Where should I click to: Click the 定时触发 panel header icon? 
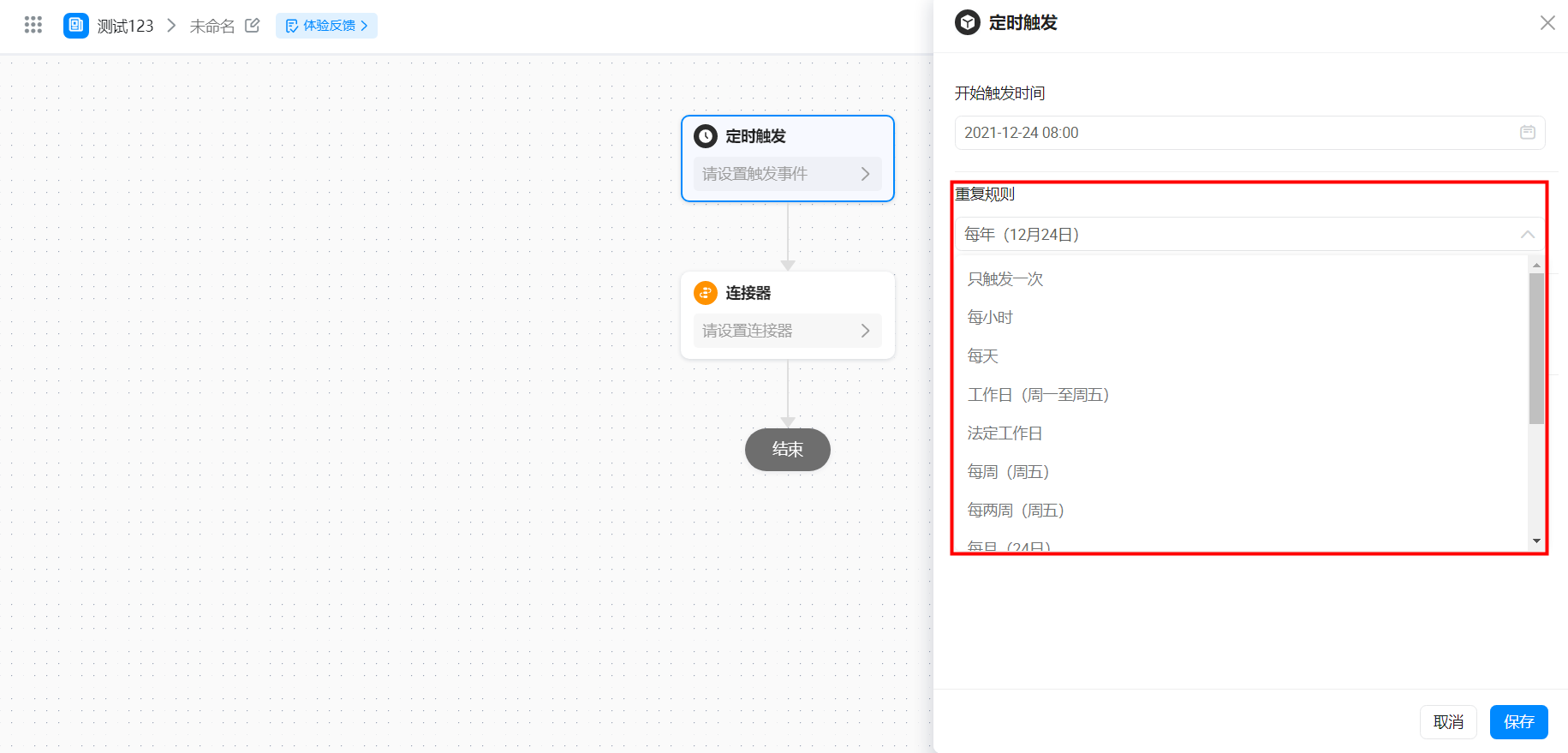(968, 22)
